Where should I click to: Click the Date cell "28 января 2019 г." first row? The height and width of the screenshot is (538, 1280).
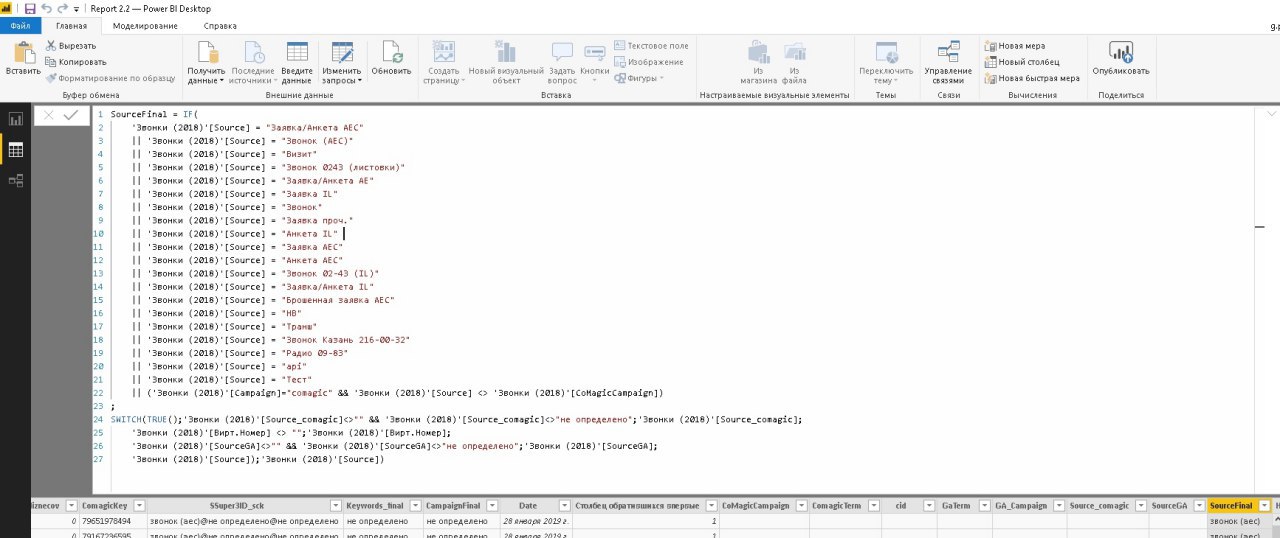click(537, 522)
